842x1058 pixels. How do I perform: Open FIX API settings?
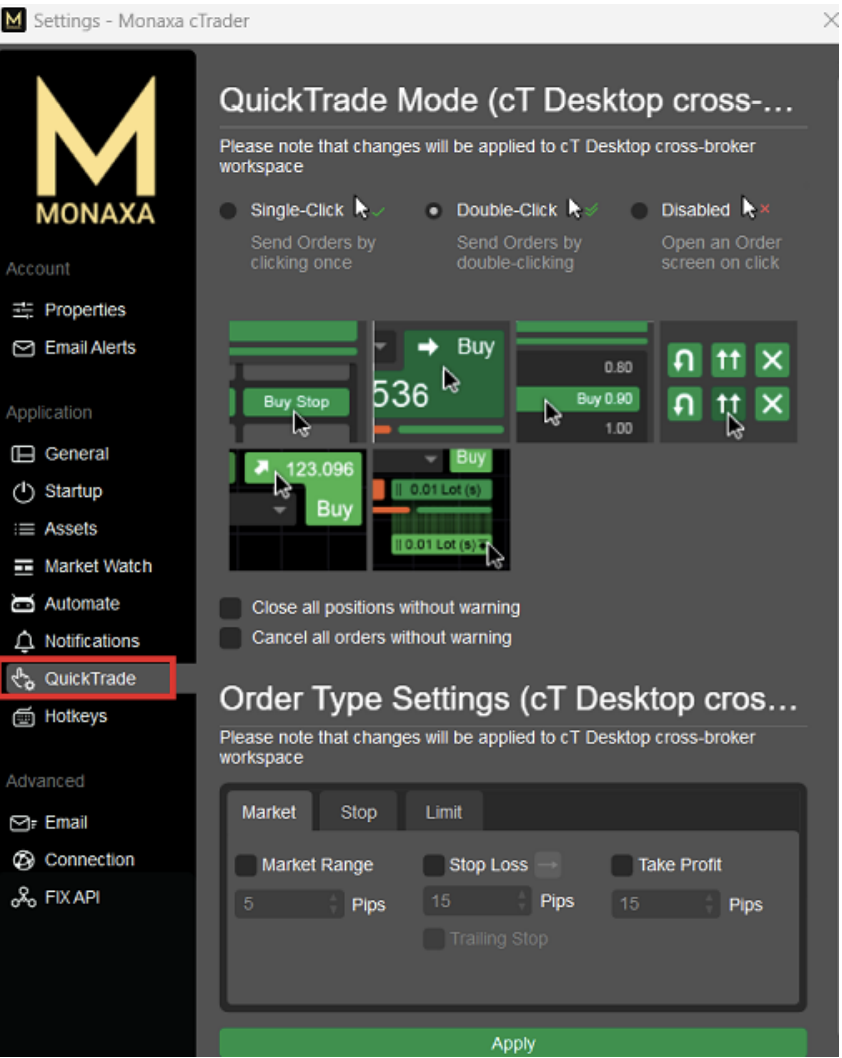coord(72,897)
